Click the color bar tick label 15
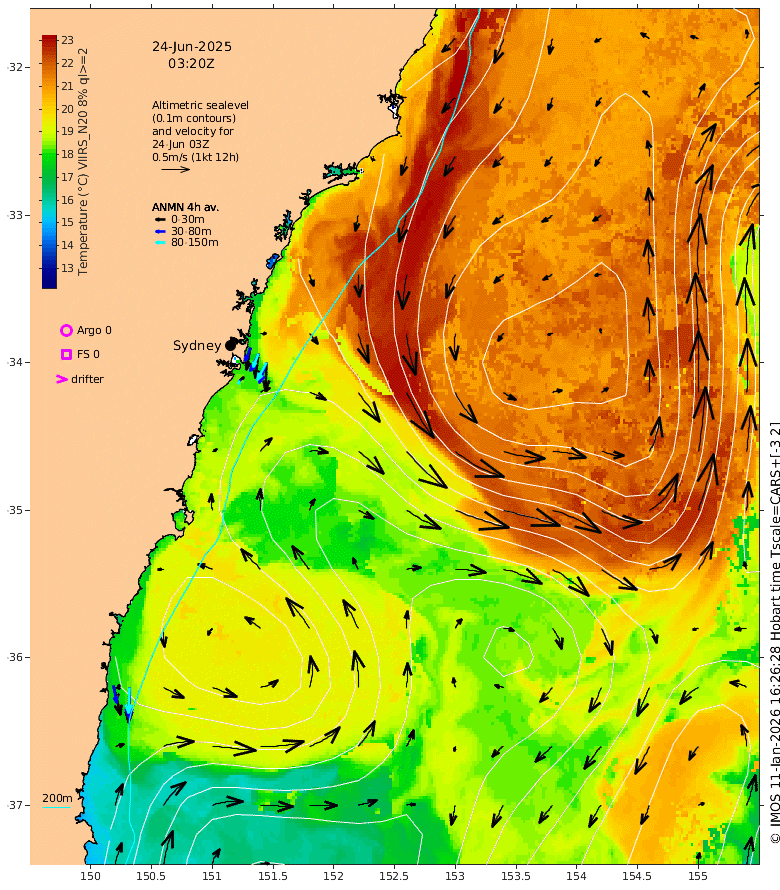The width and height of the screenshot is (780, 890). 68,222
